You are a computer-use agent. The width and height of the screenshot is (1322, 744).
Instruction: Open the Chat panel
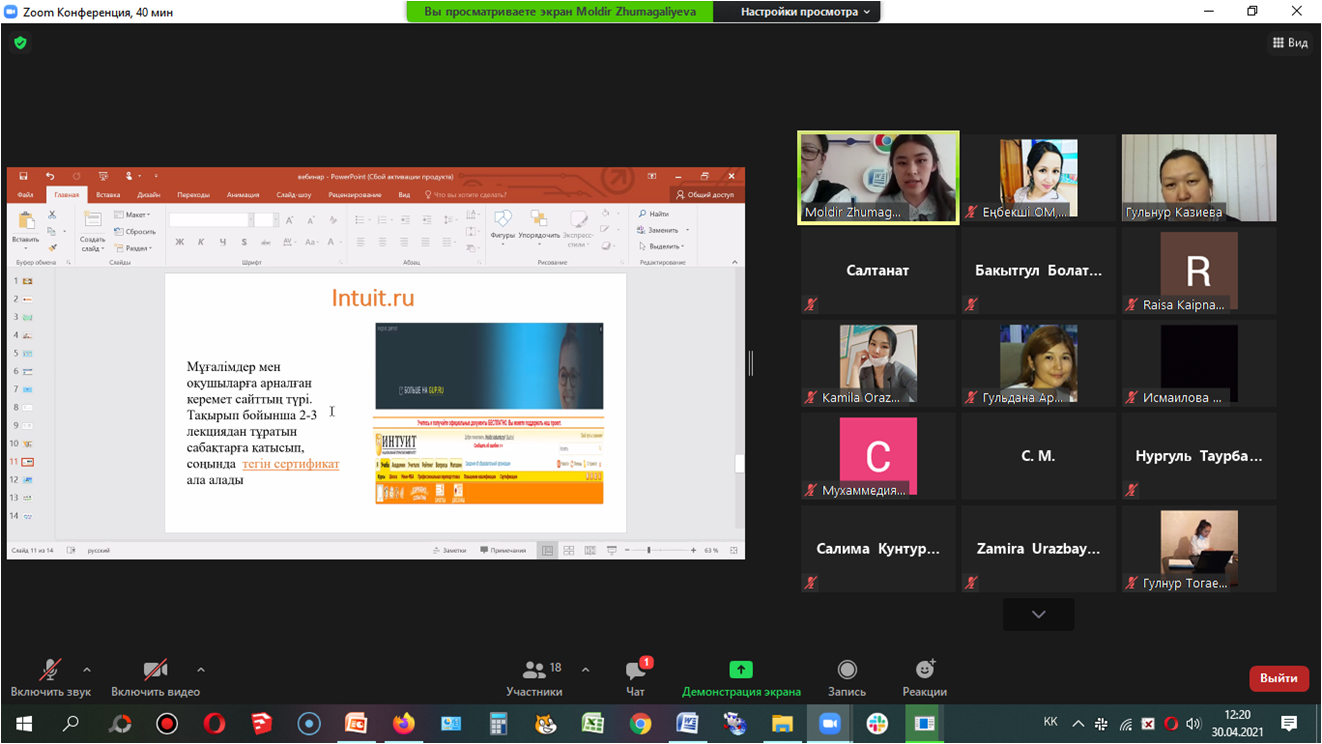pos(636,677)
